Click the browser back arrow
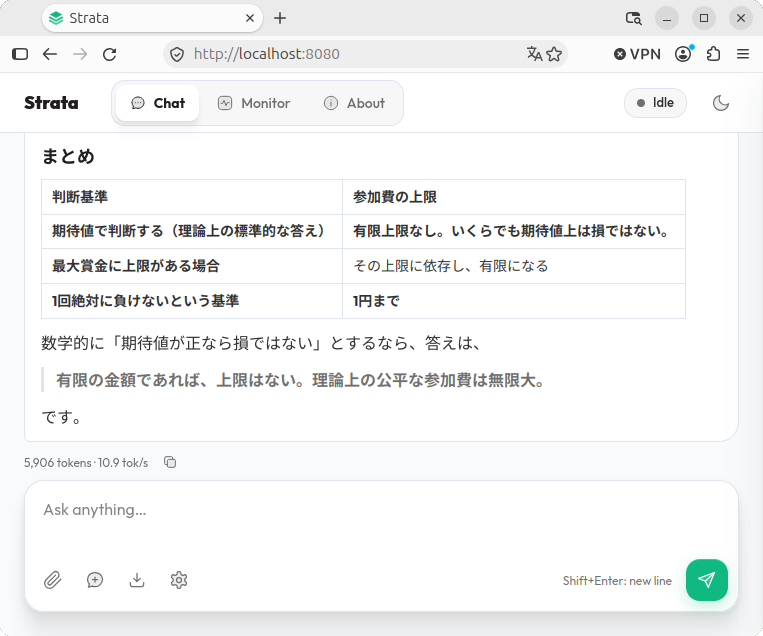763x636 pixels. pyautogui.click(x=50, y=54)
